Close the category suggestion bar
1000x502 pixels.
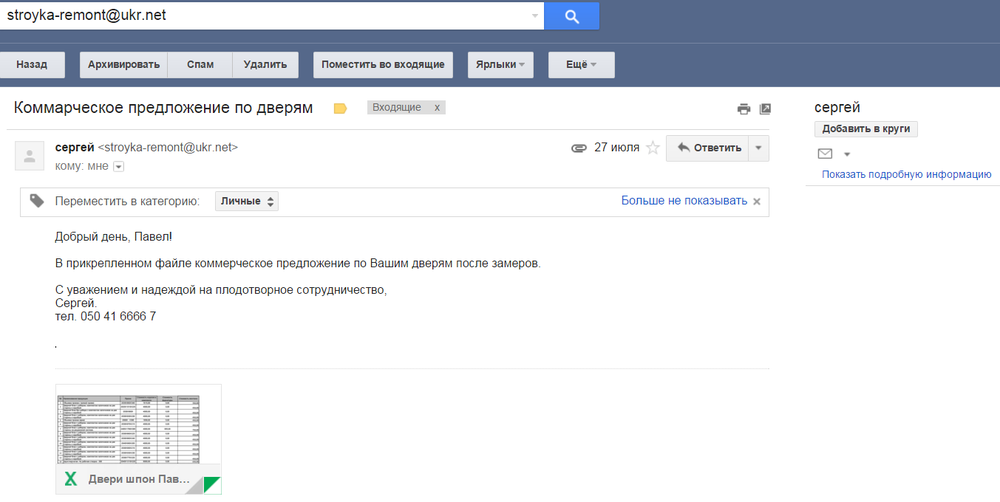pos(756,202)
